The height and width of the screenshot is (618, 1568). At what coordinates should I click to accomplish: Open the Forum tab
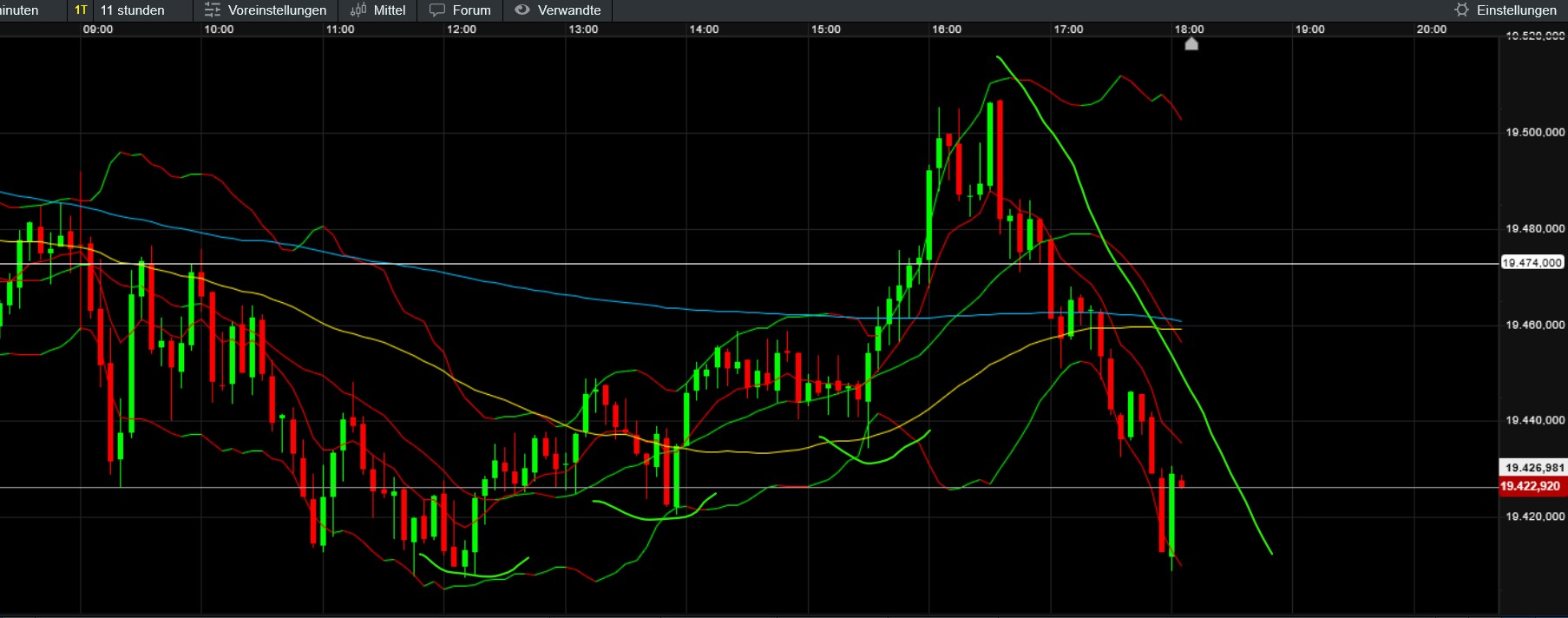coord(460,10)
